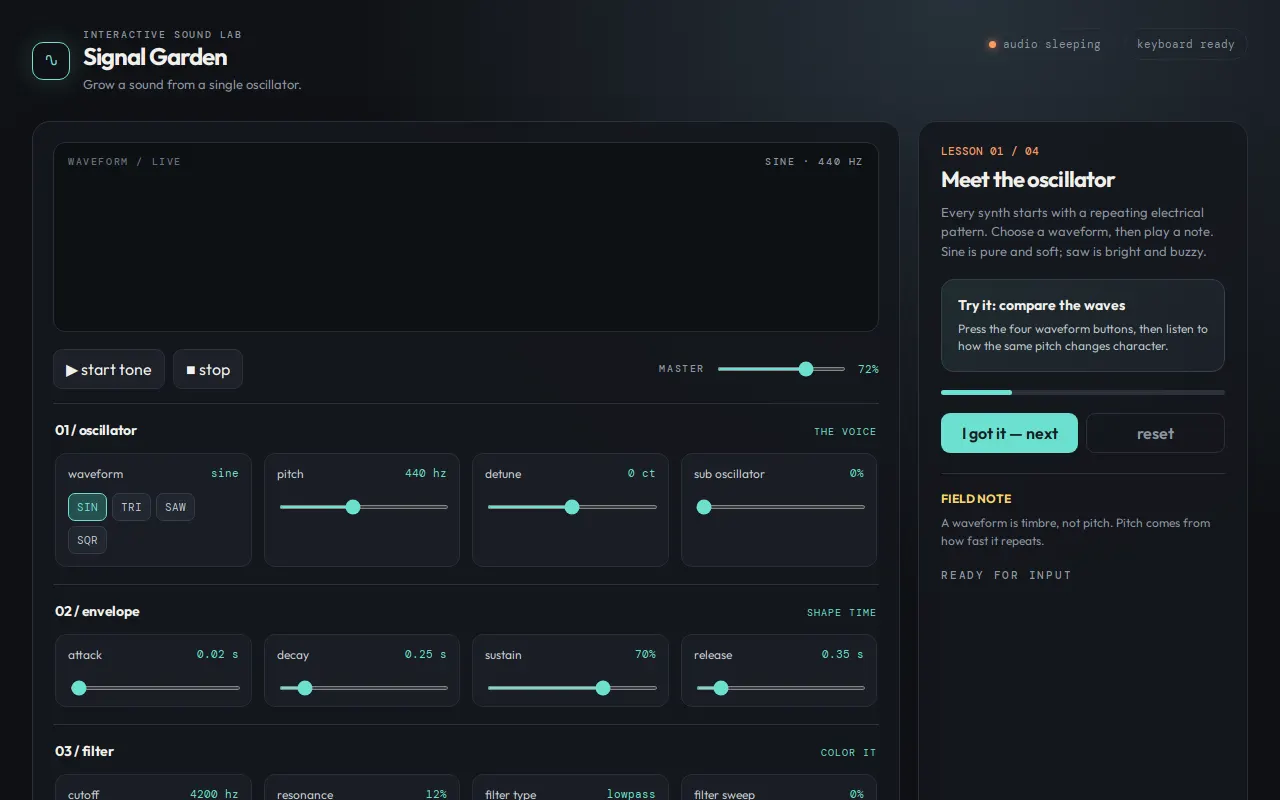Click the waveform live display canvas
Viewport: 1280px width, 800px height.
pos(466,237)
